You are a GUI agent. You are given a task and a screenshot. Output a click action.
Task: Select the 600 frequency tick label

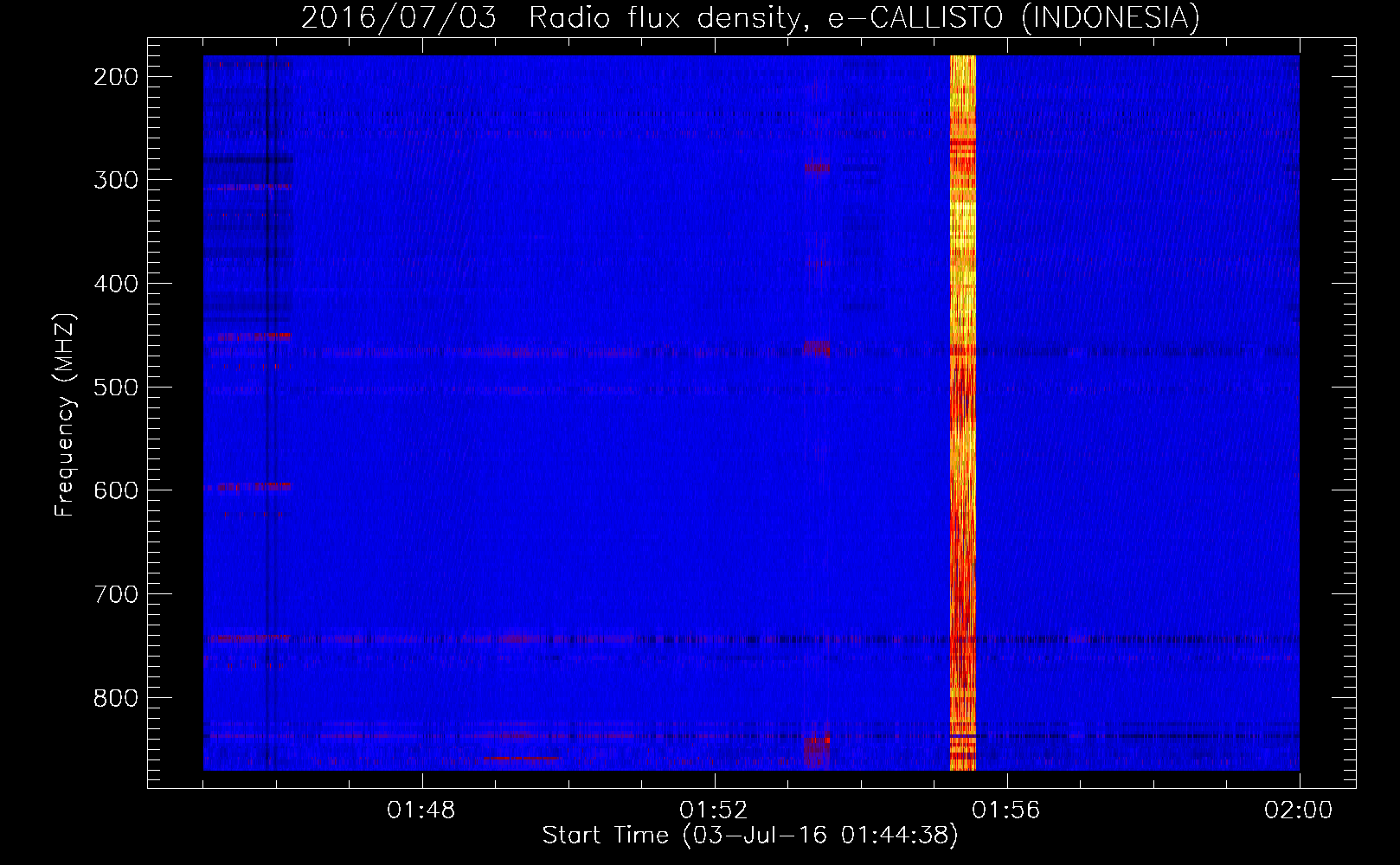click(x=116, y=490)
